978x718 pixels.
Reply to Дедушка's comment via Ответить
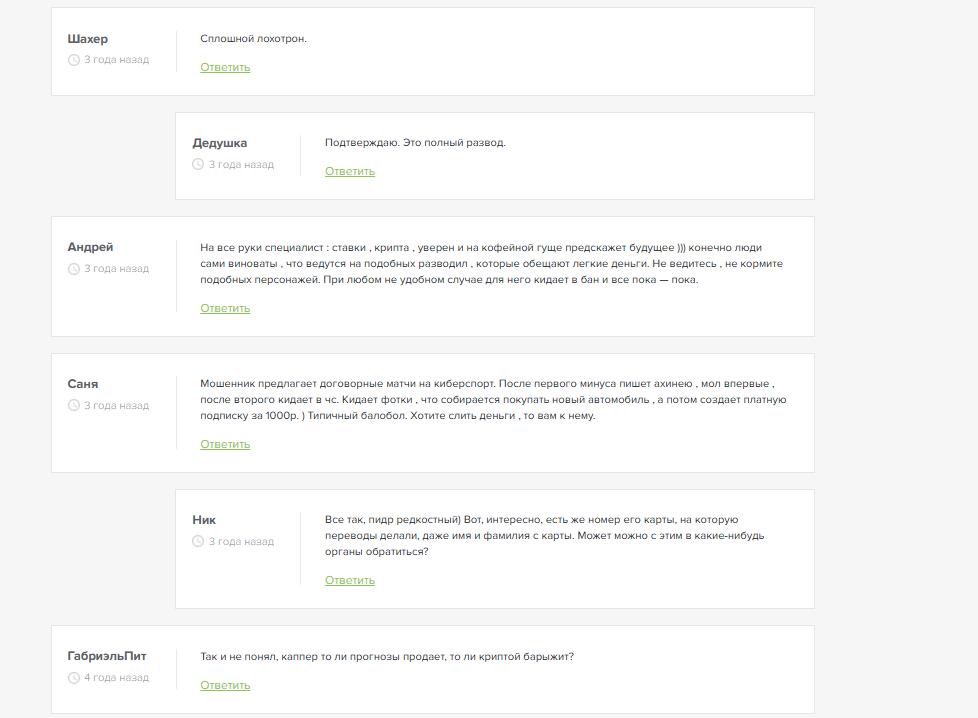pos(350,171)
